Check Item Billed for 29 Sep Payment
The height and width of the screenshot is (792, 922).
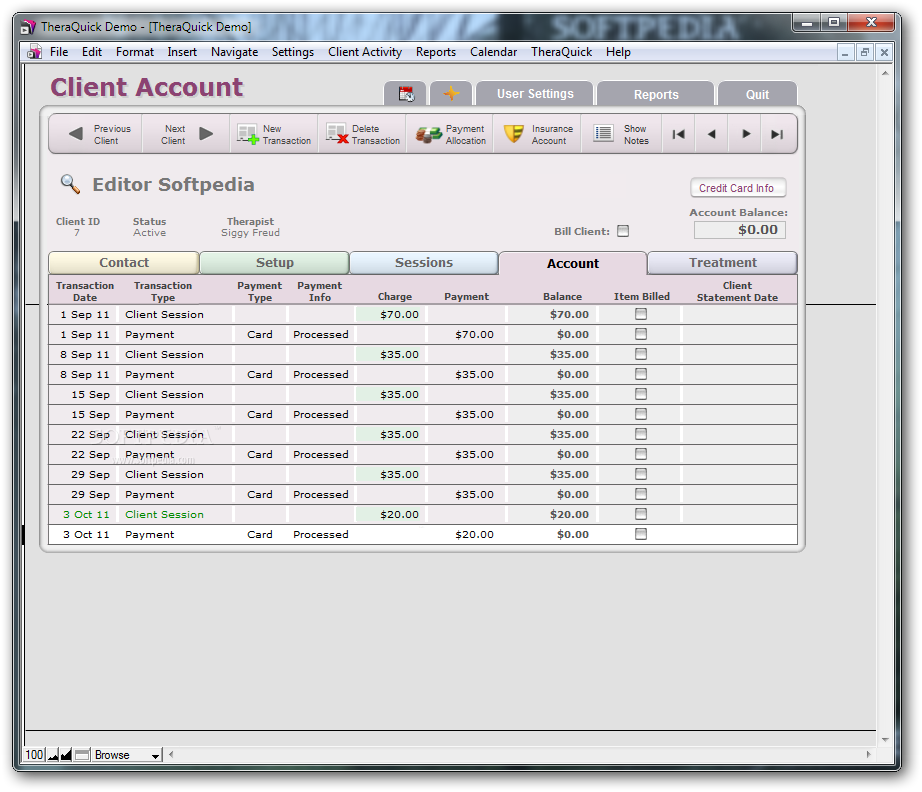coord(641,494)
